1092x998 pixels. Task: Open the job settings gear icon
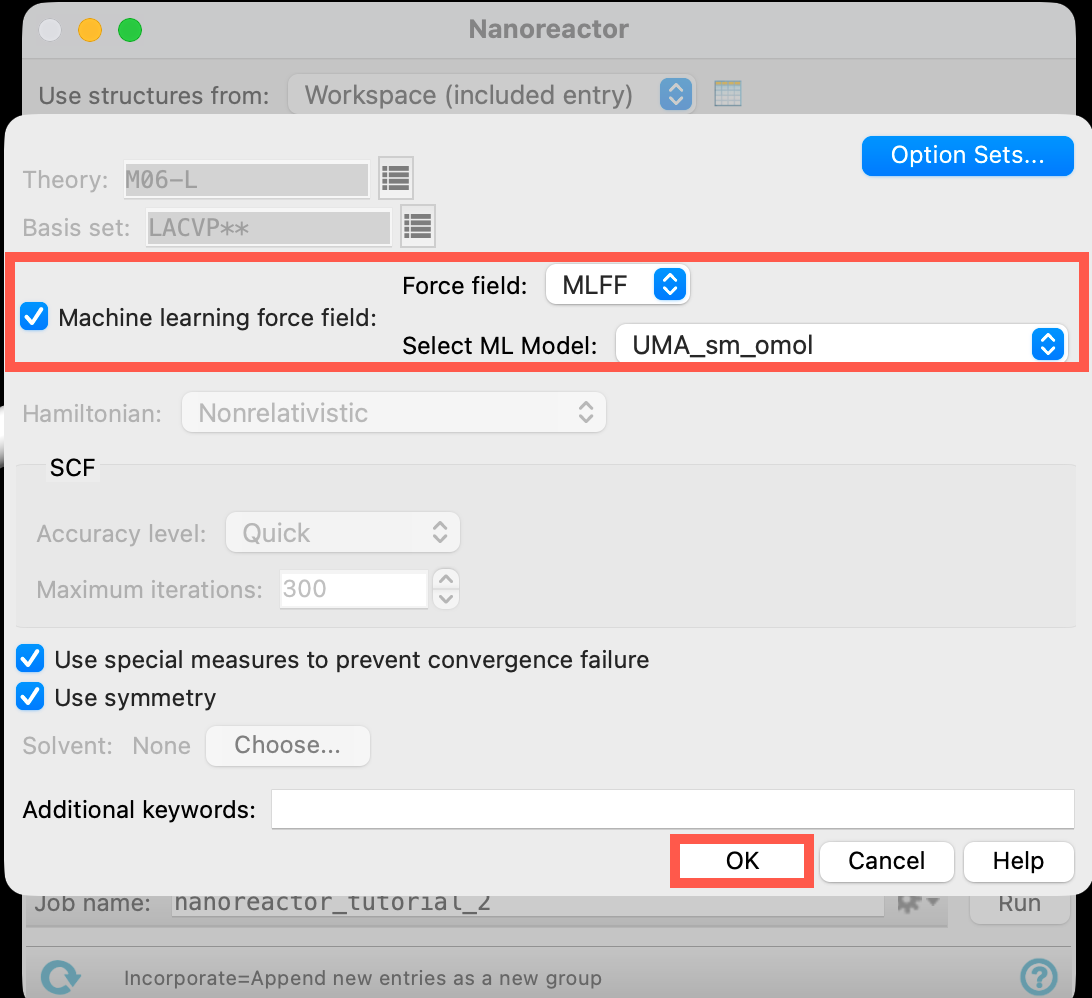point(918,903)
